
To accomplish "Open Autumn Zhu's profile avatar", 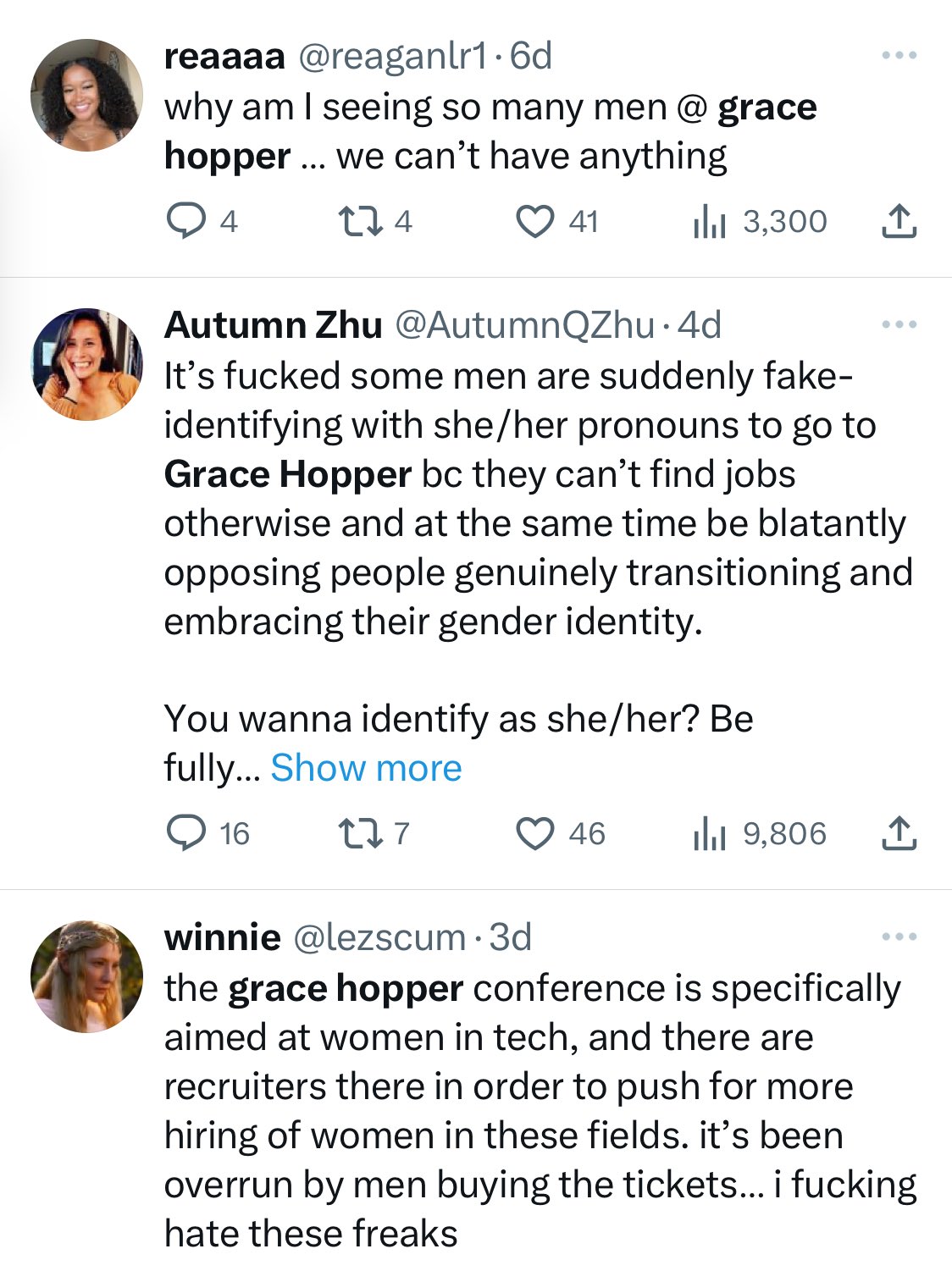I will 86,364.
